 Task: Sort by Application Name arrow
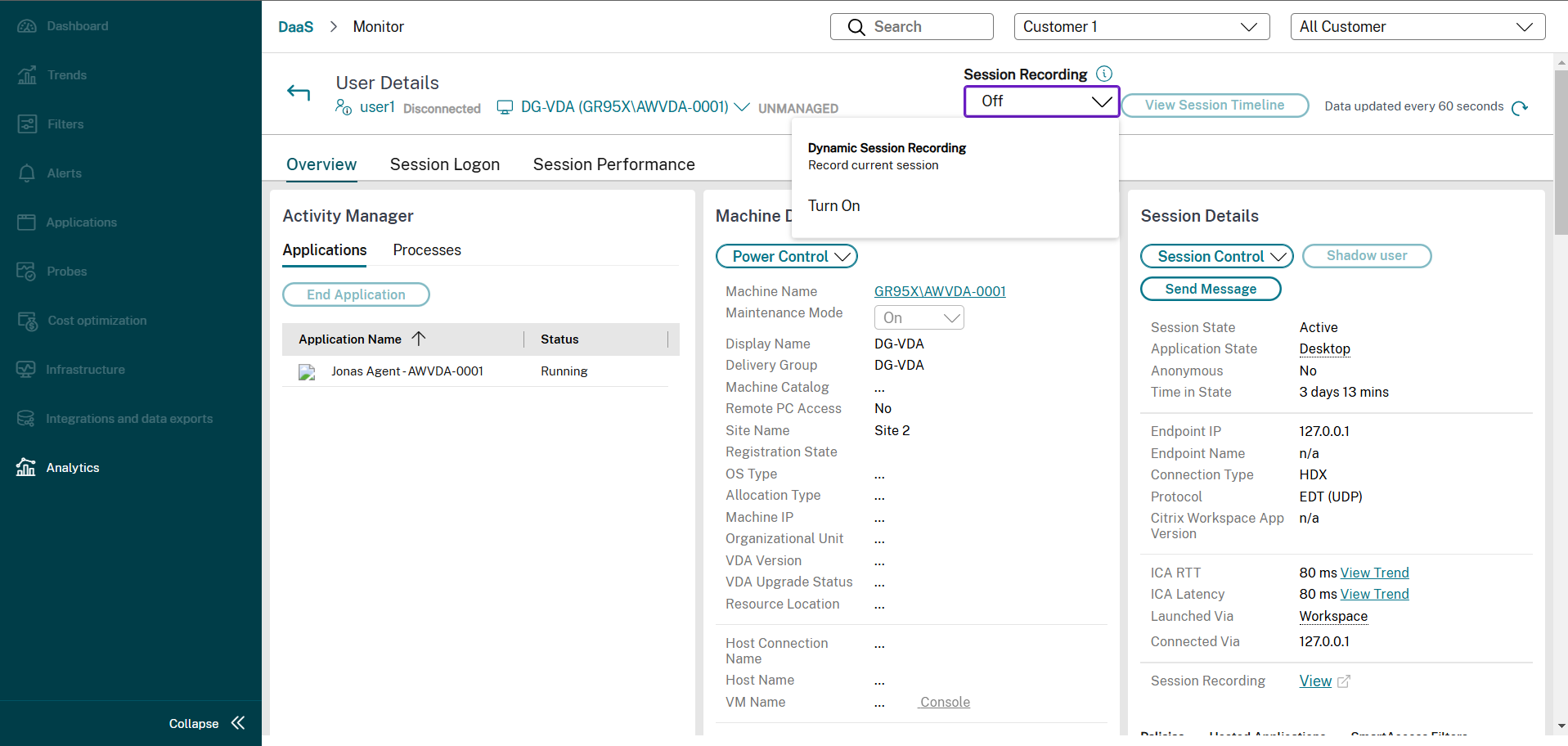tap(419, 339)
